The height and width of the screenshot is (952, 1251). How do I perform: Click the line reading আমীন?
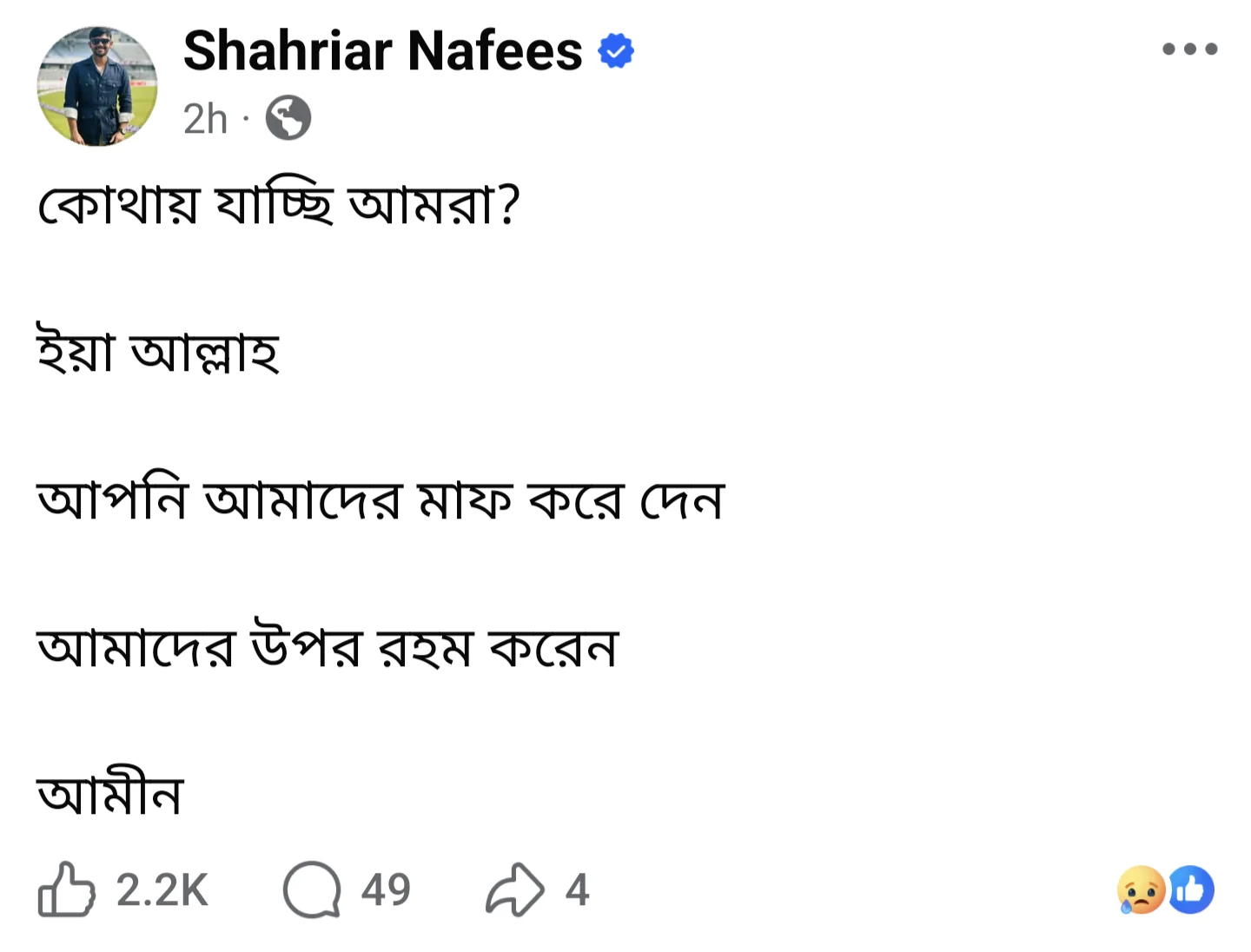pos(111,792)
